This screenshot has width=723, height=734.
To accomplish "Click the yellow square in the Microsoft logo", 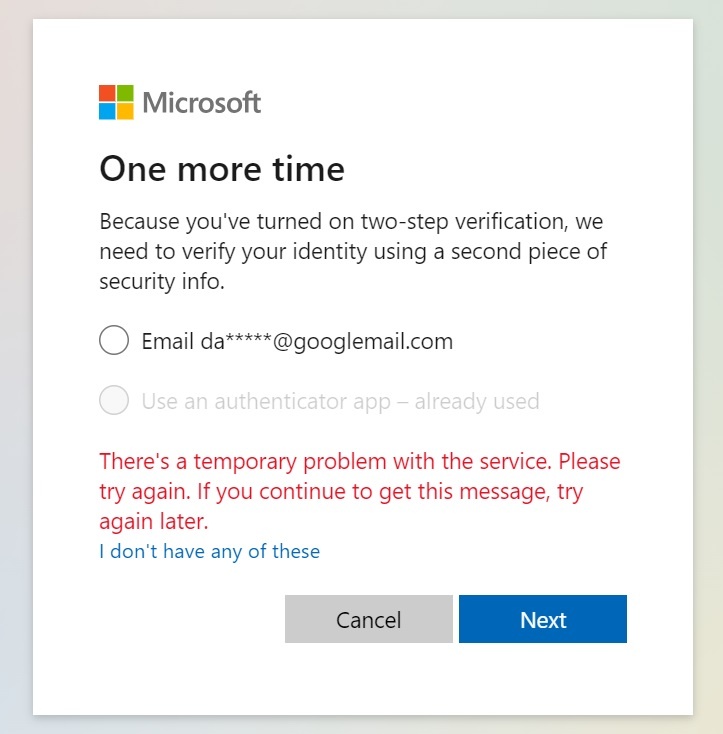I will (125, 111).
